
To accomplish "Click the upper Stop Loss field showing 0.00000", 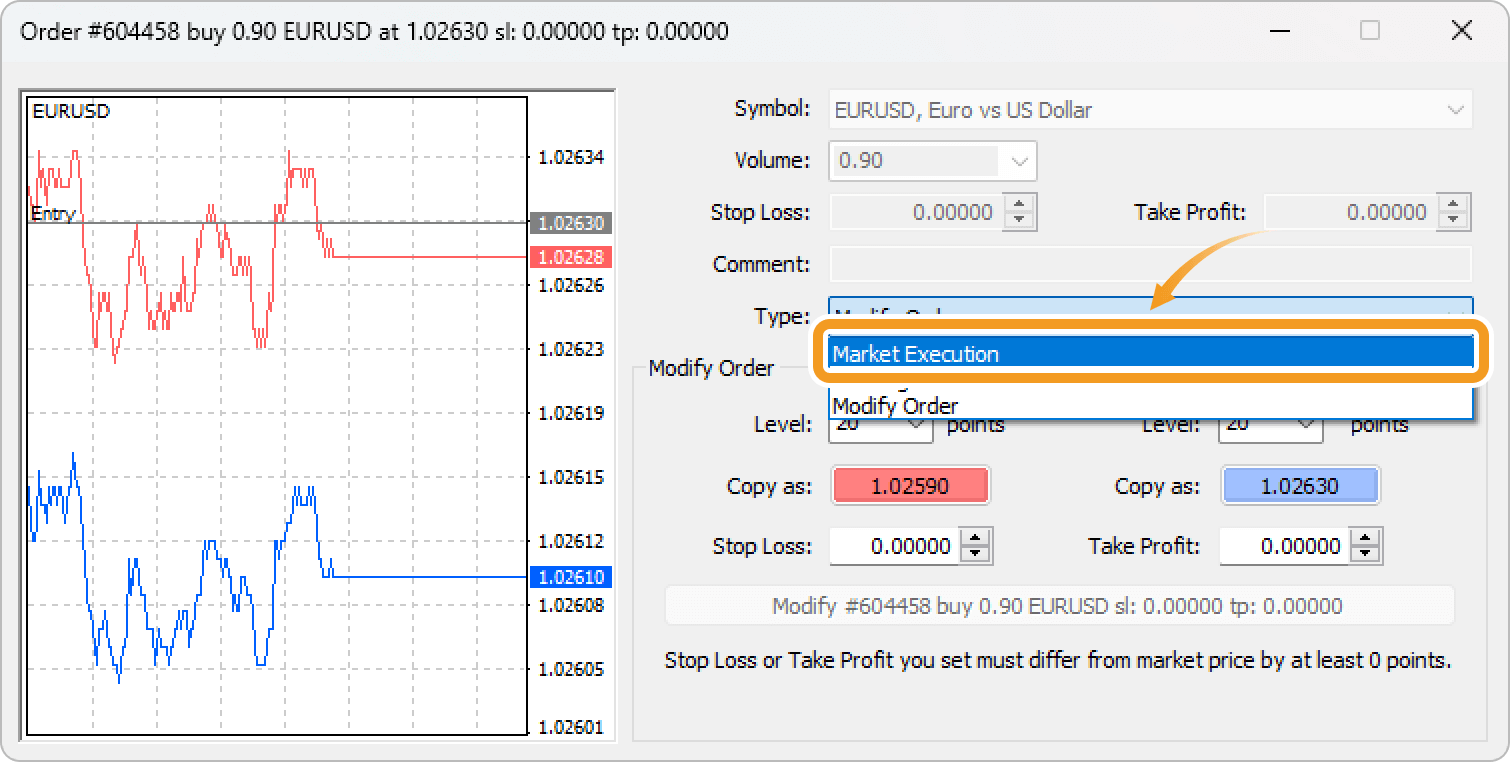I will (915, 212).
